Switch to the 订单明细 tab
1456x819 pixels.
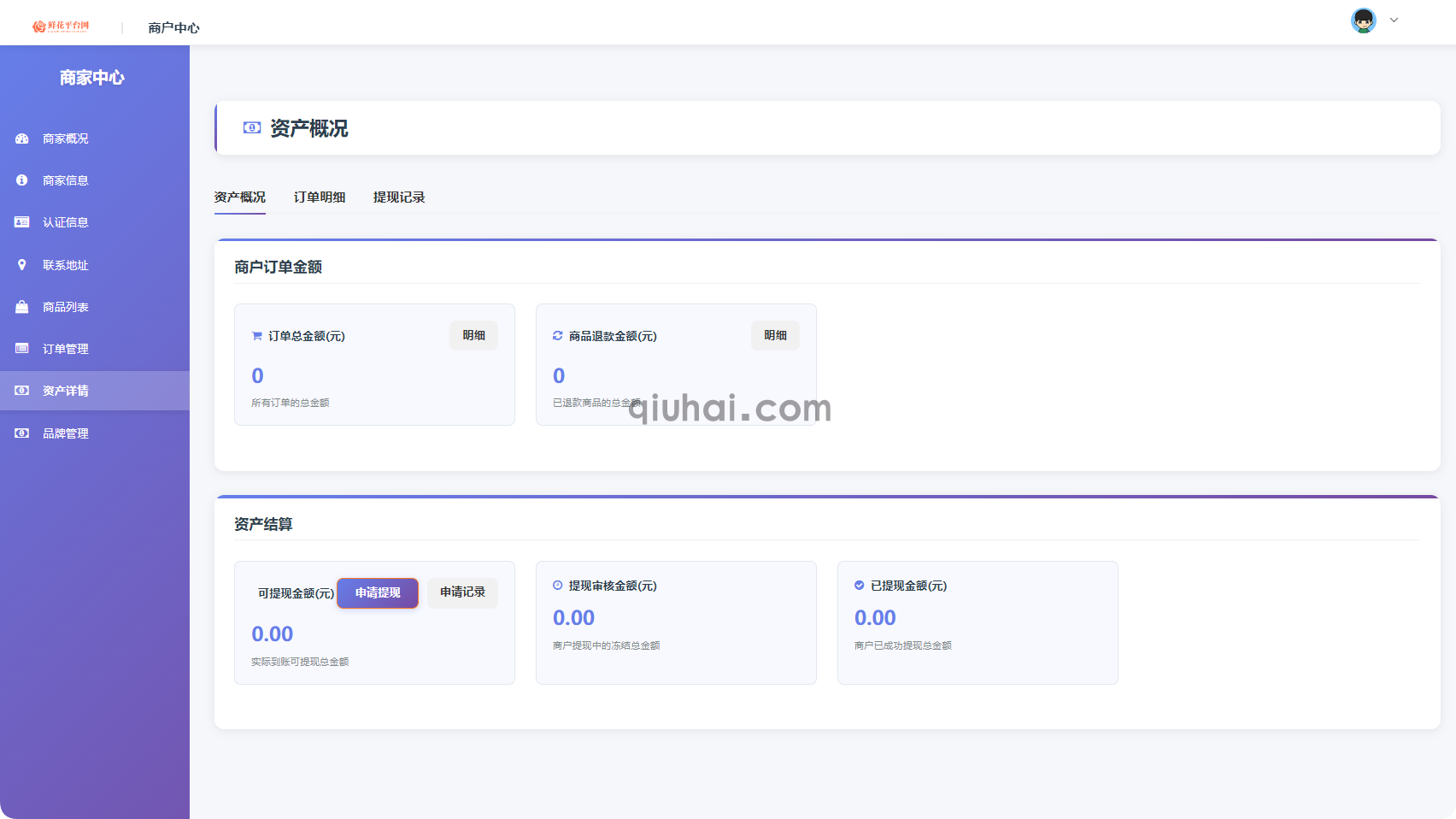point(320,197)
